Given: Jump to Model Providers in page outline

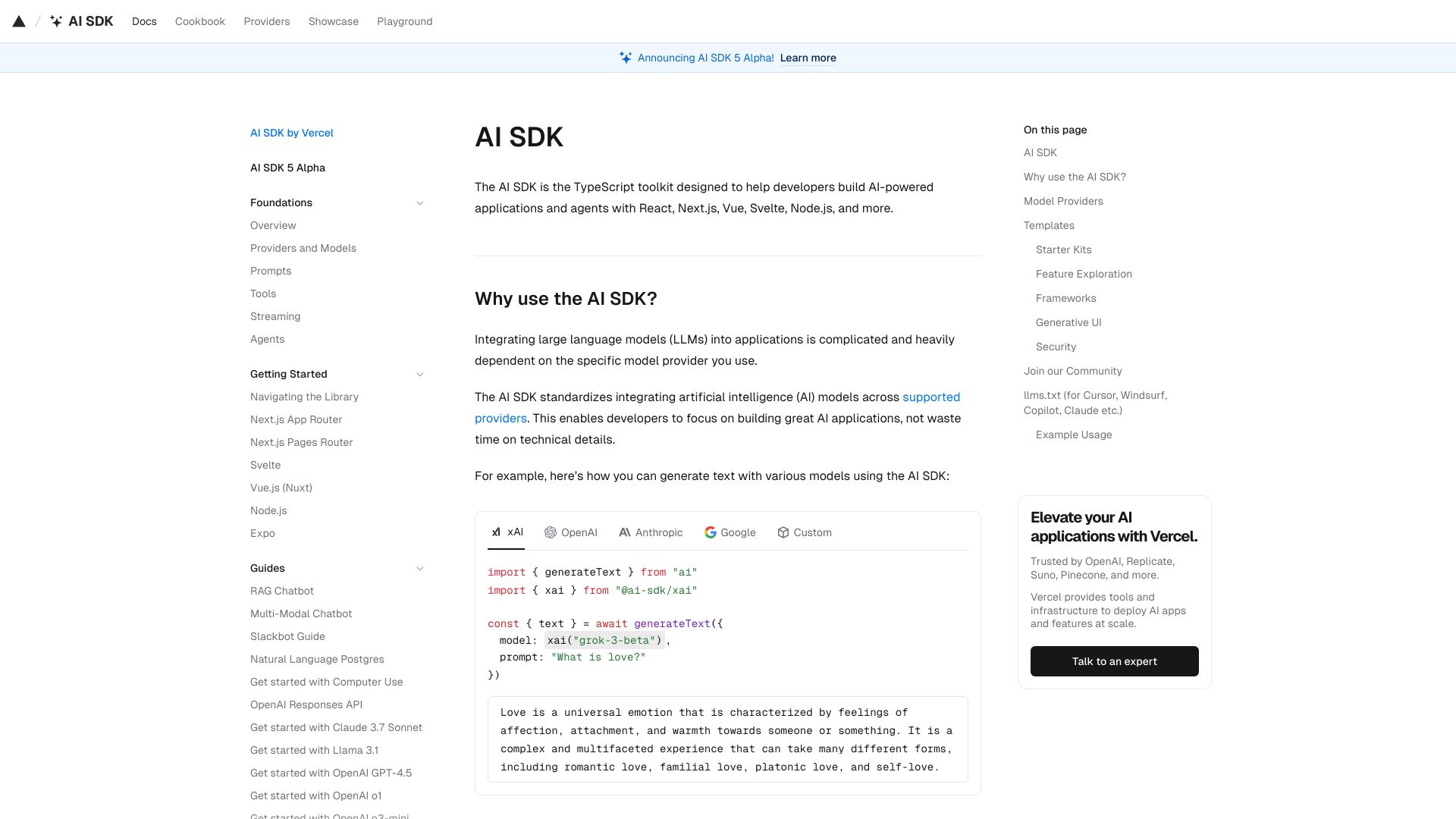Looking at the screenshot, I should pyautogui.click(x=1063, y=201).
